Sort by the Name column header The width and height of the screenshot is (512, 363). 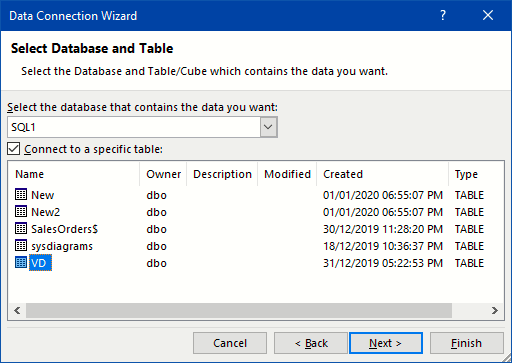73,174
